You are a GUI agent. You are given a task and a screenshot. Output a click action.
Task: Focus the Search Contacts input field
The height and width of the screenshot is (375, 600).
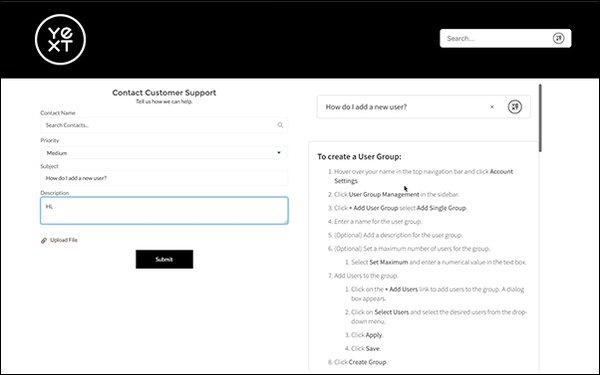click(164, 125)
